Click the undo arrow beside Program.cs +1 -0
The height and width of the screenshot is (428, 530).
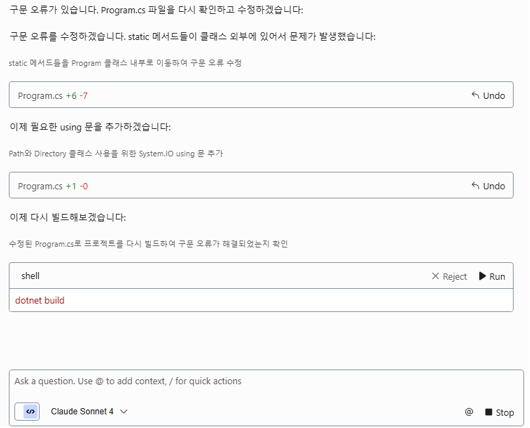coord(475,186)
